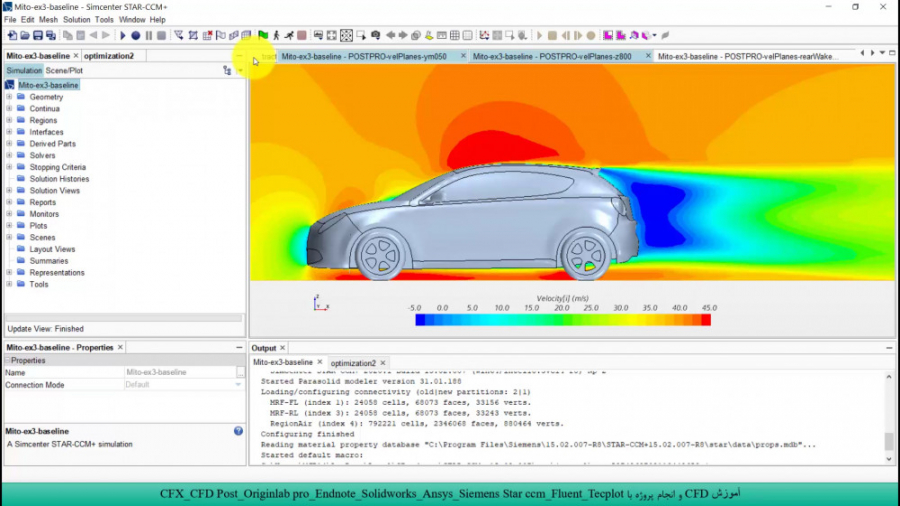Click the New Simulation toolbar icon
This screenshot has height=506, width=900.
coord(12,36)
